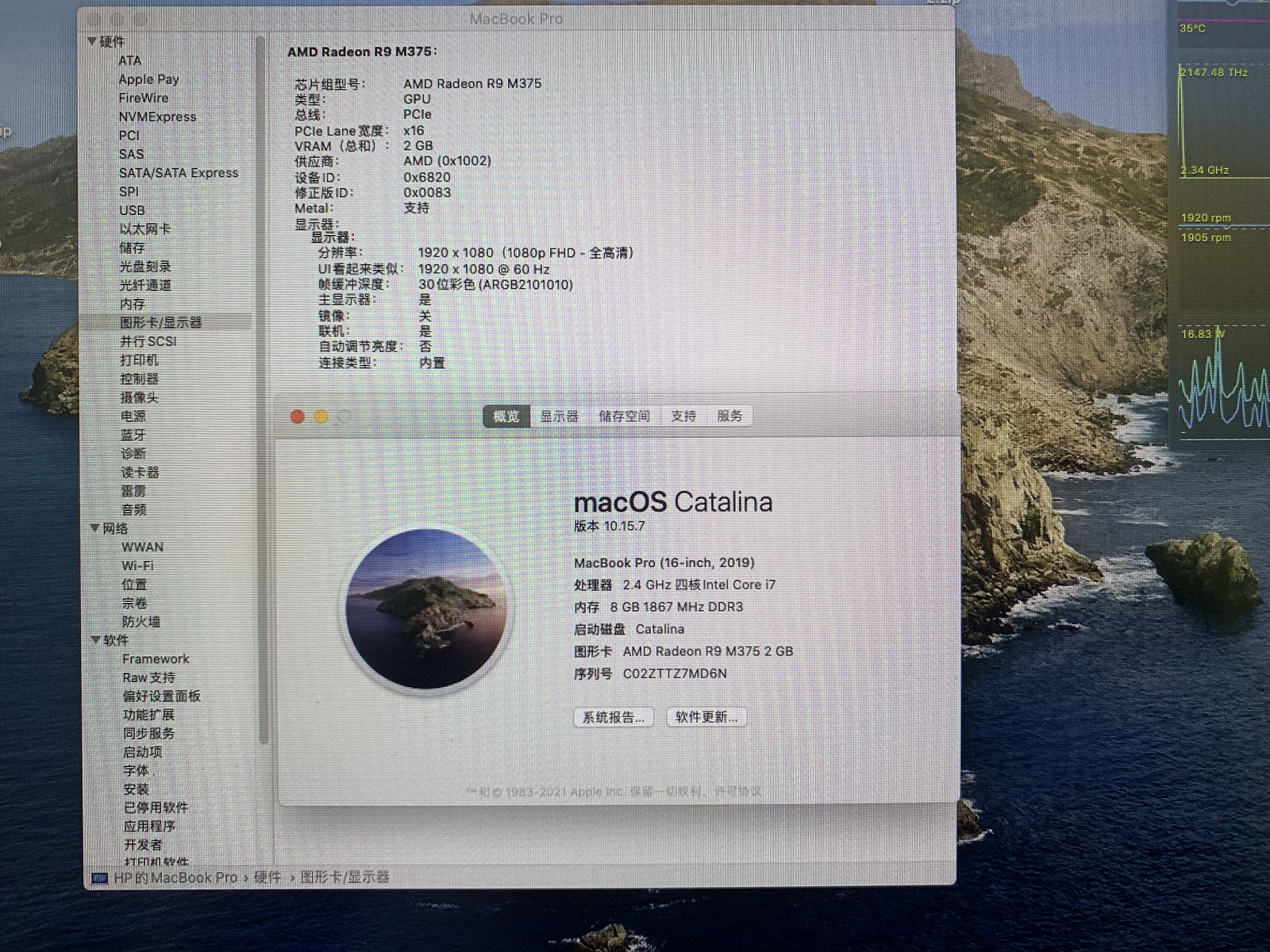Viewport: 1270px width, 952px height.
Task: Select 同步服务 in the sidebar
Action: [x=148, y=733]
